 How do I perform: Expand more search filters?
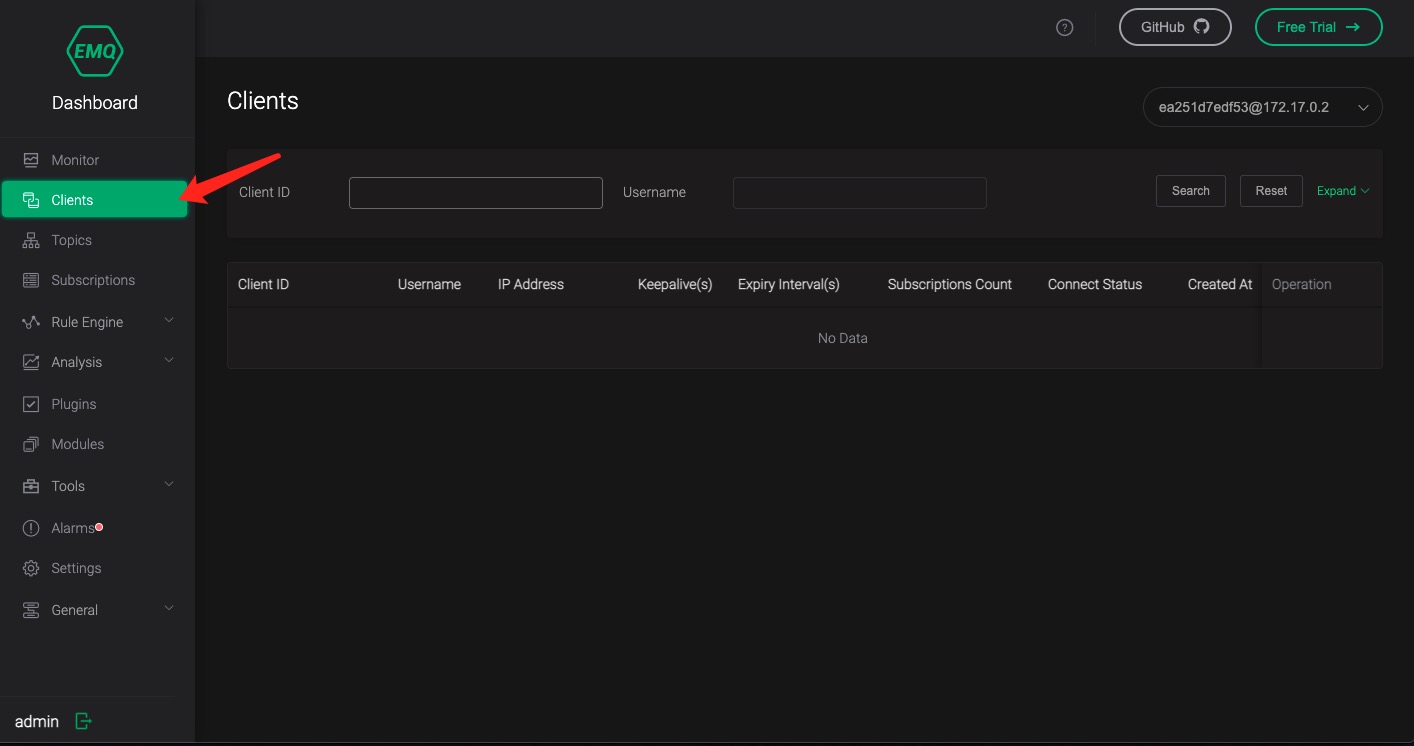[x=1342, y=191]
